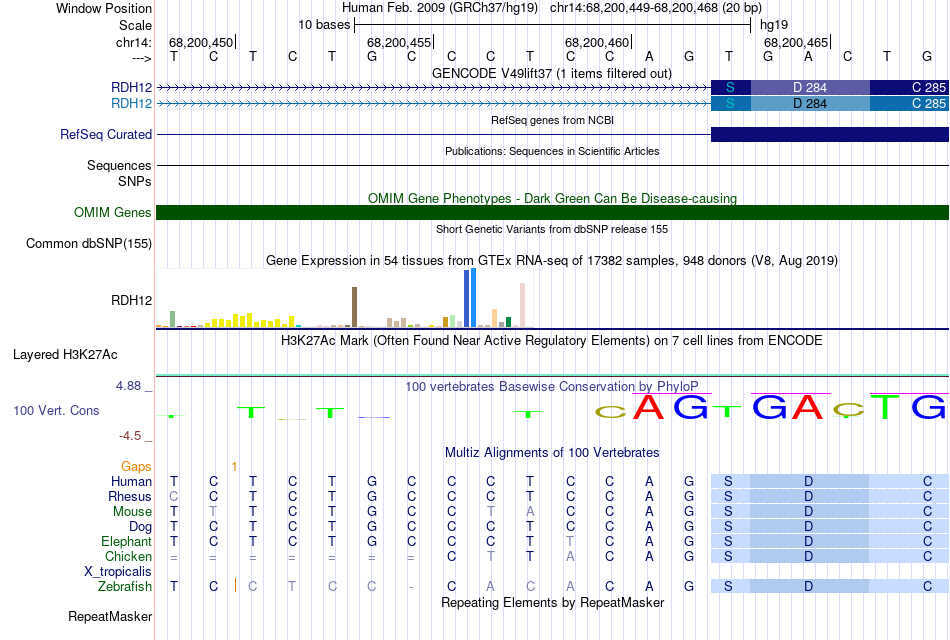Click the chr14 genome position text
Image resolution: width=950 pixels, height=640 pixels.
pos(656,8)
